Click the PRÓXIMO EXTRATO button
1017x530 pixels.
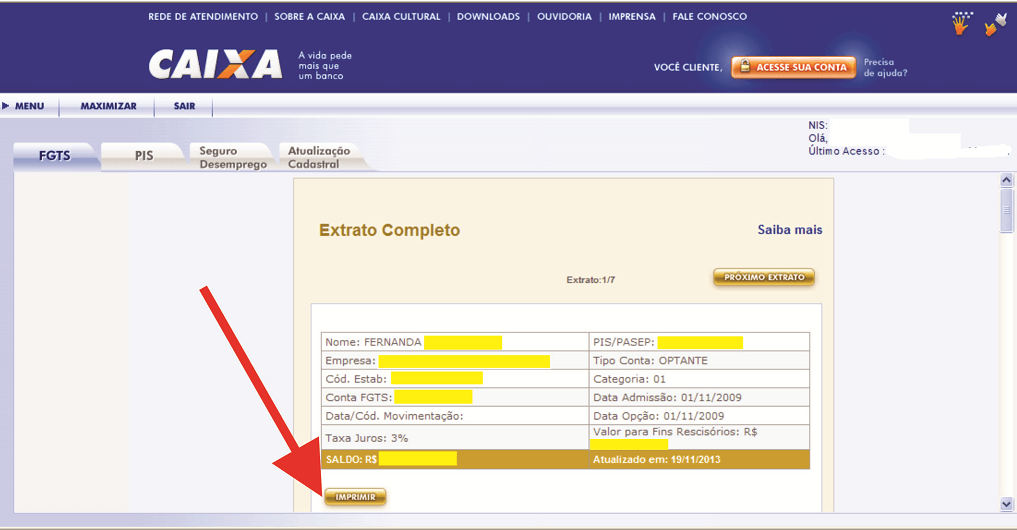tap(764, 277)
